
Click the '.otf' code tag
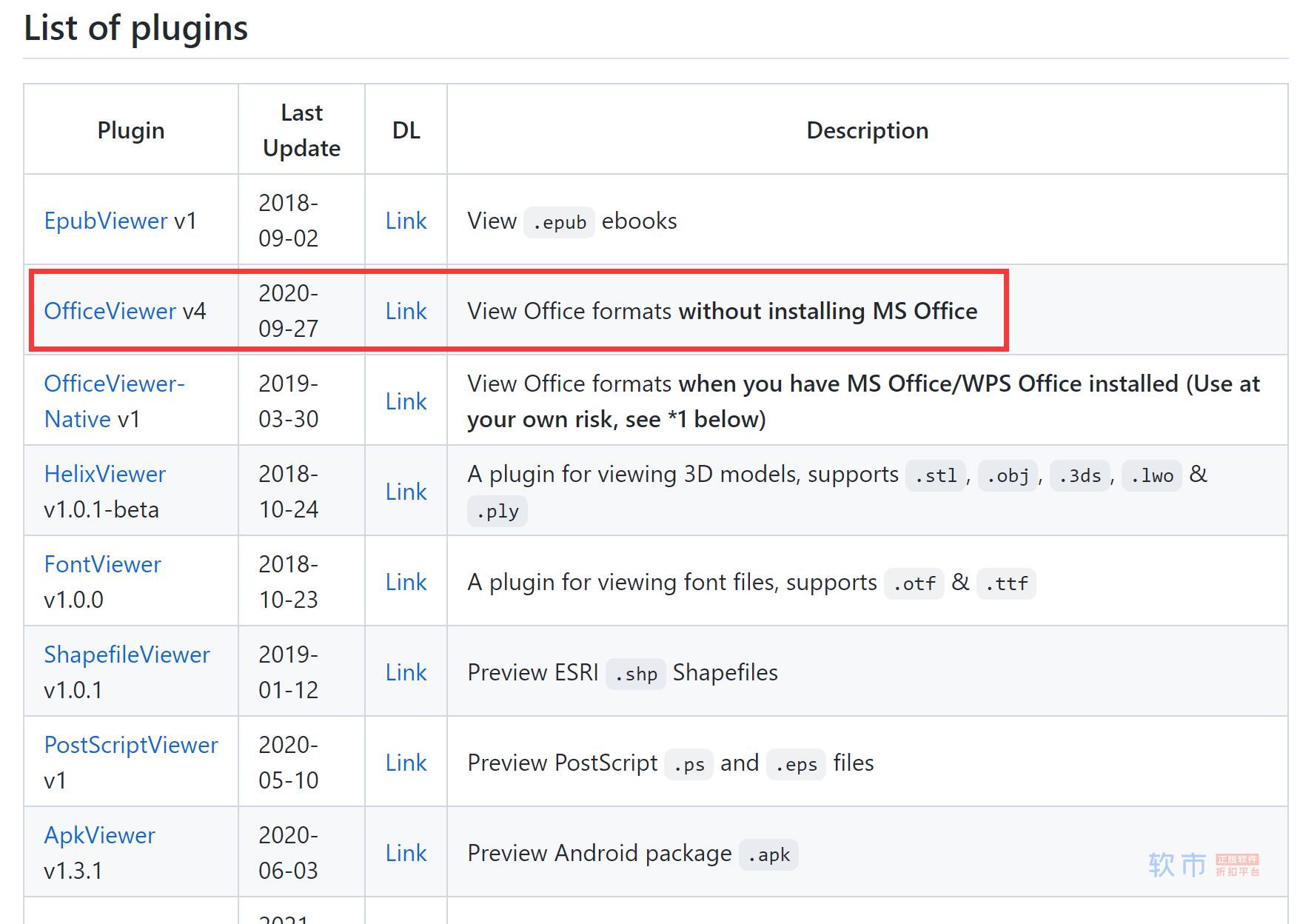pos(914,583)
